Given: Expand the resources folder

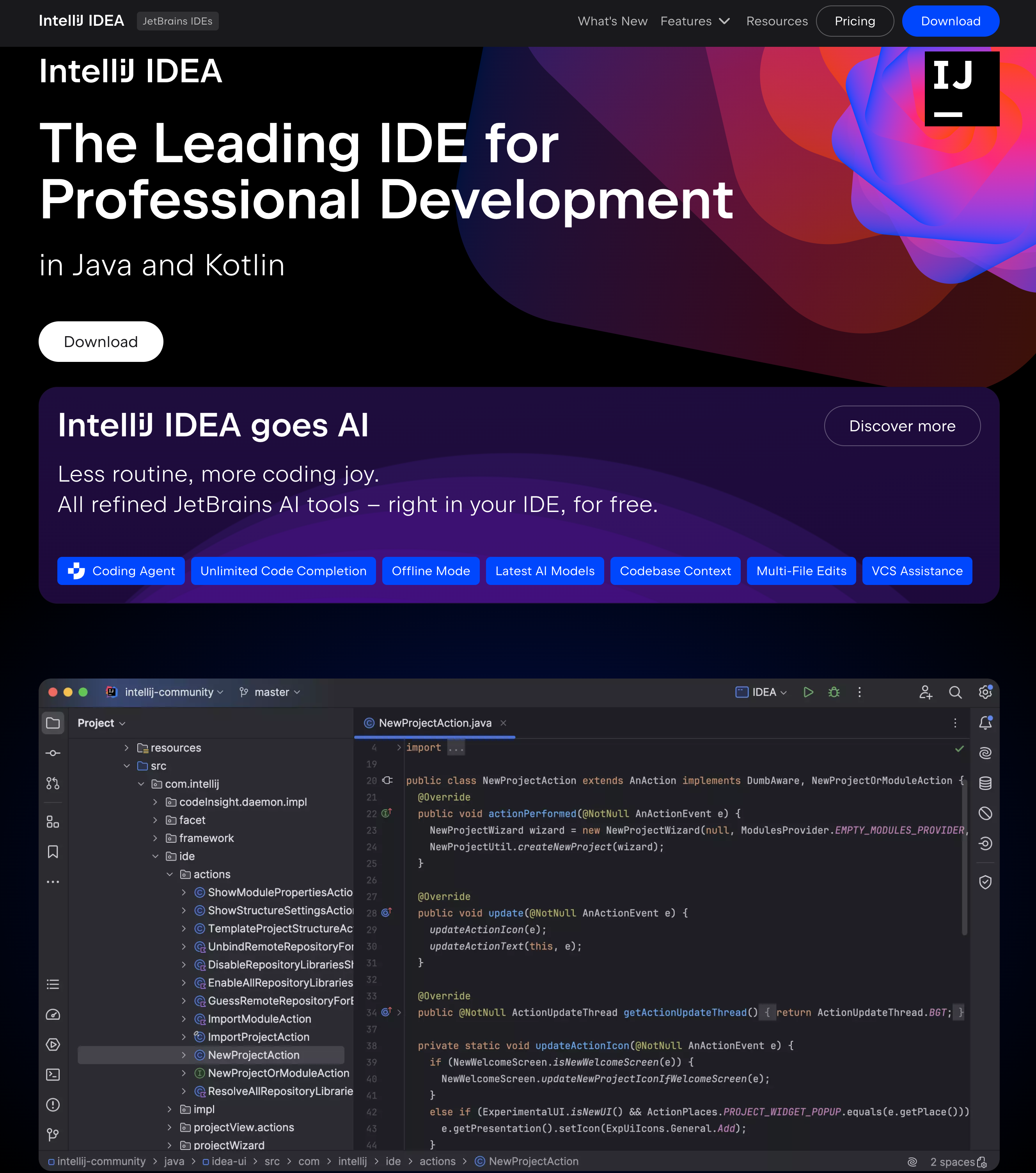Looking at the screenshot, I should 126,748.
